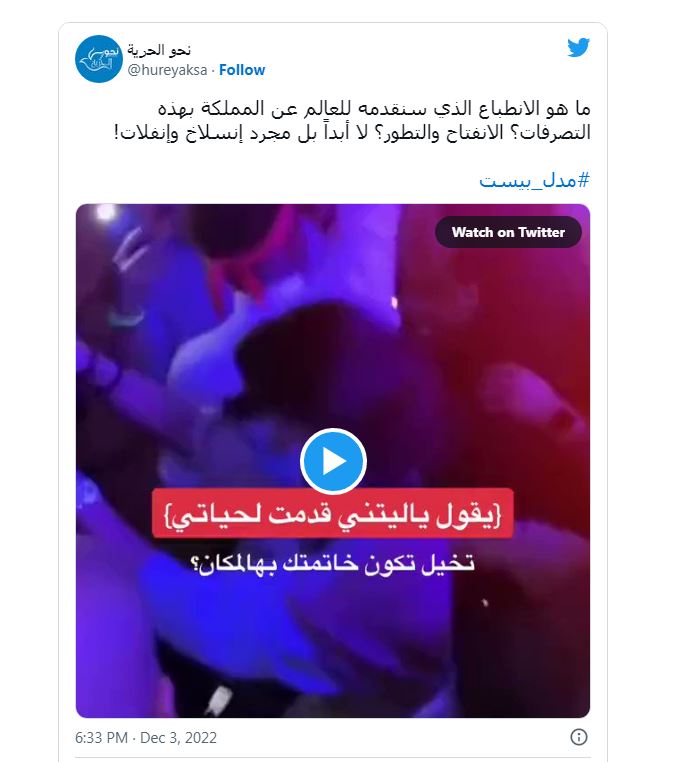Click the 6:33 PM time text
This screenshot has height=762, width=677.
(101, 738)
